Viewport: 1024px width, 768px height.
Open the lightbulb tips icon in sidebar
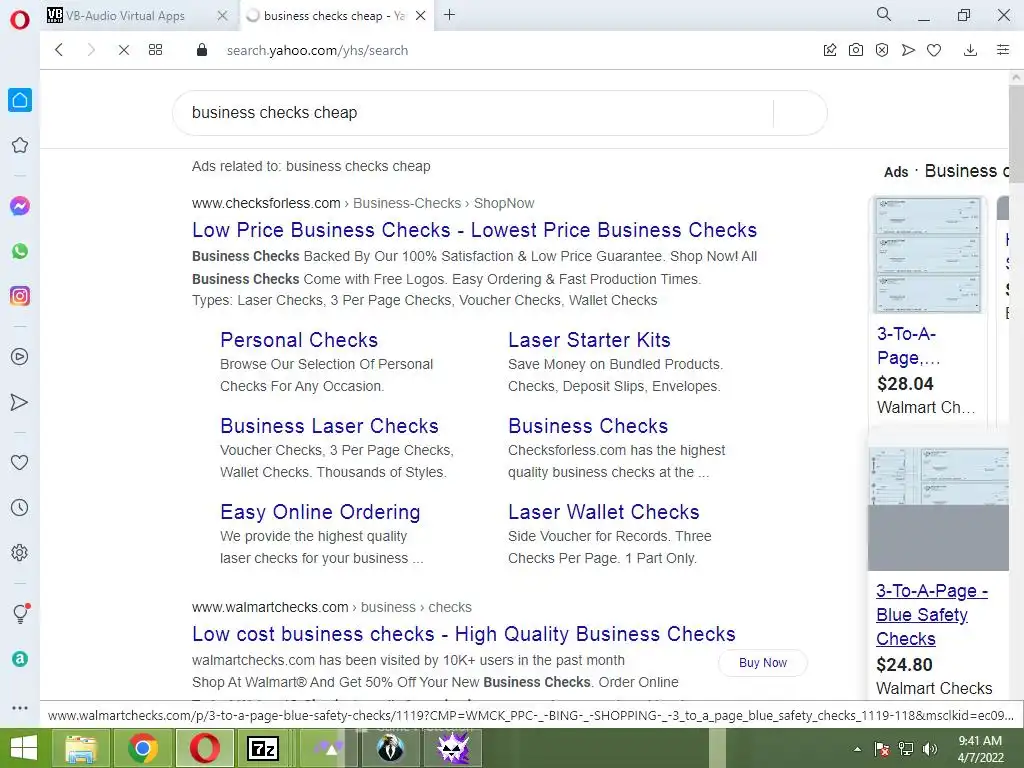(x=20, y=613)
